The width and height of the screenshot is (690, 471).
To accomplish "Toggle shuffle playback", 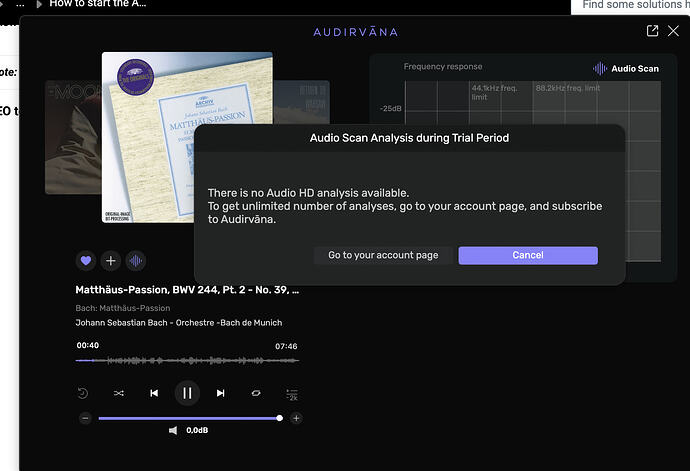I will click(119, 393).
